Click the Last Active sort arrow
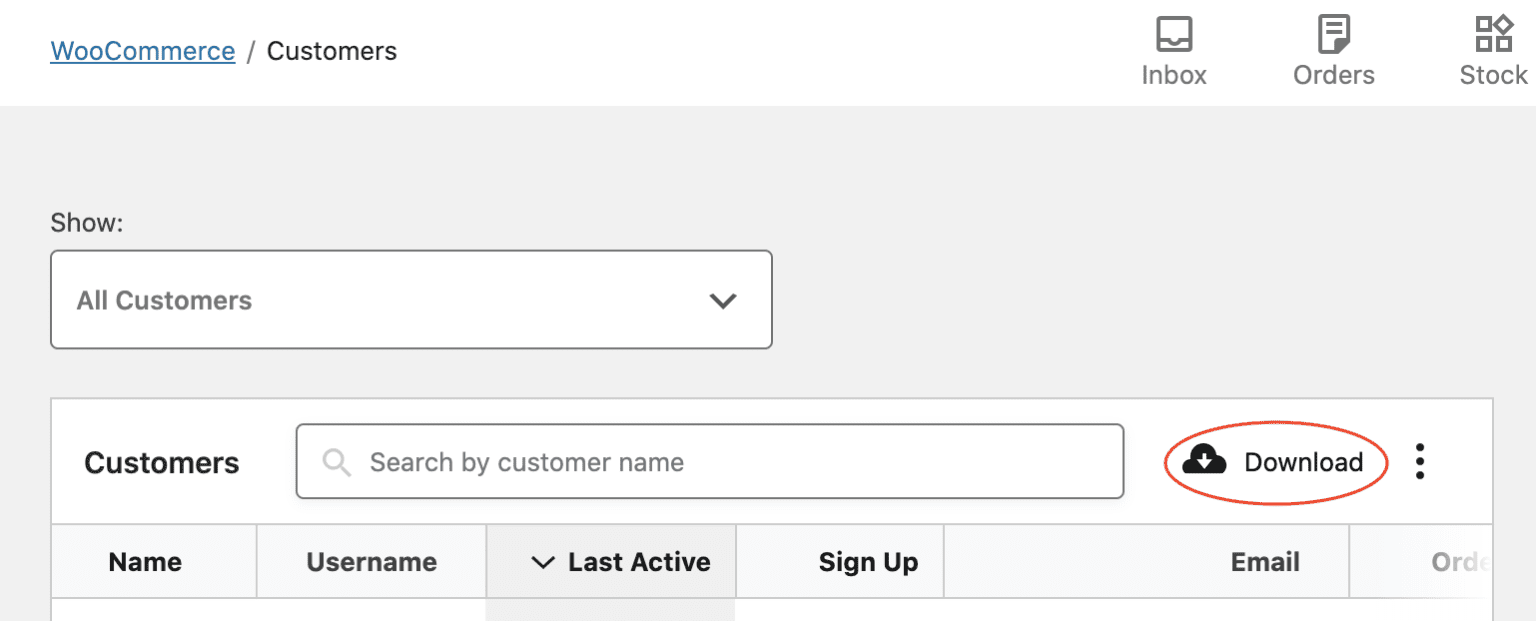The width and height of the screenshot is (1536, 621). point(543,563)
